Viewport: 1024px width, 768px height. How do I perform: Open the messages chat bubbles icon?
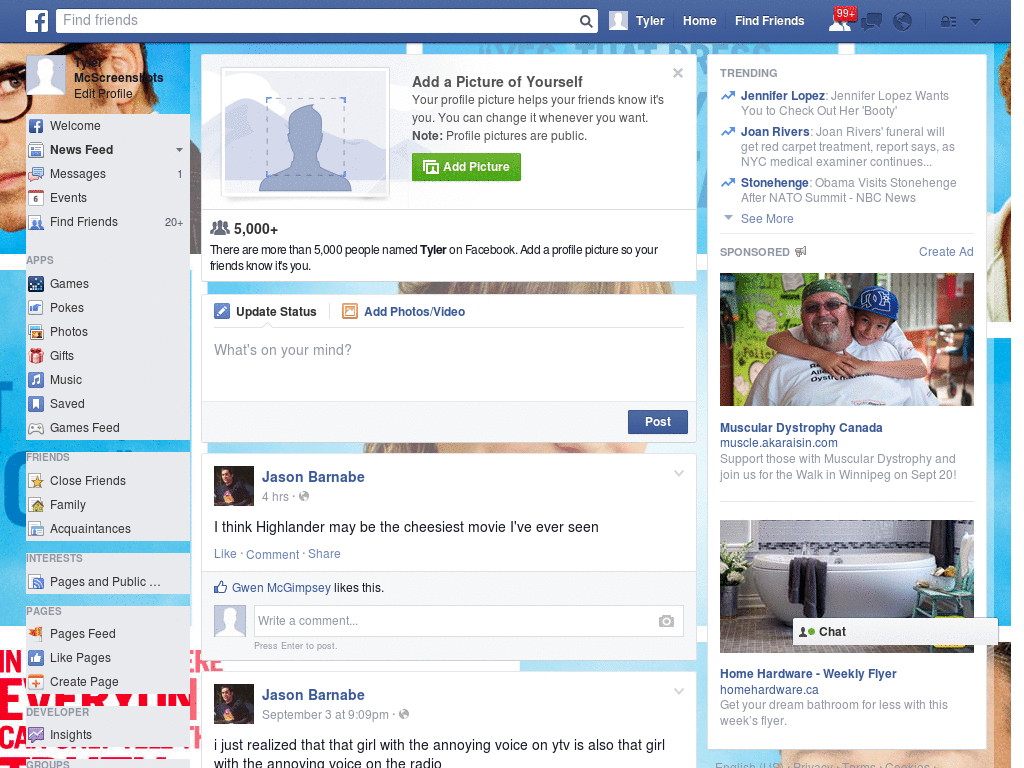(871, 22)
